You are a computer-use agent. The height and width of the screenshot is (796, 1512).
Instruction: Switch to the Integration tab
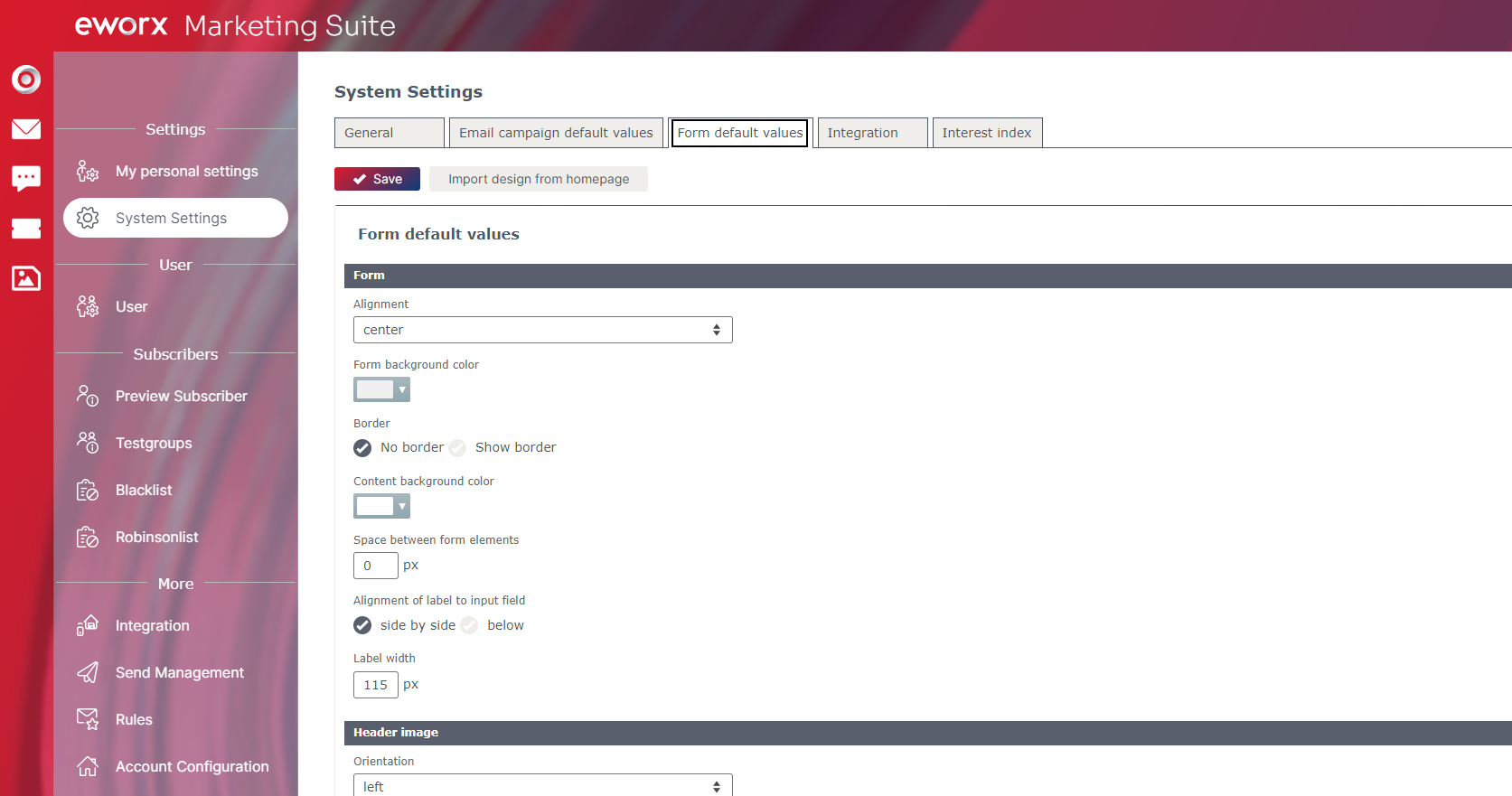[873, 133]
